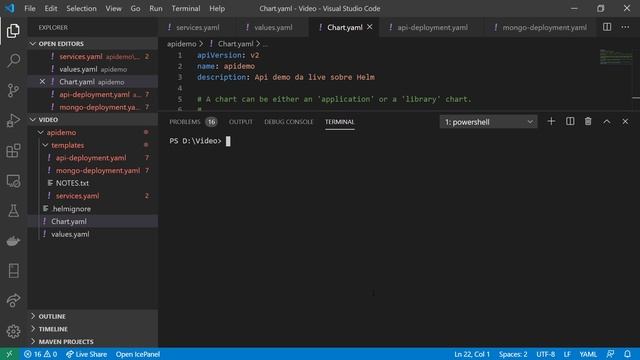
Task: Click Open IcePanel in status bar
Action: 138,354
